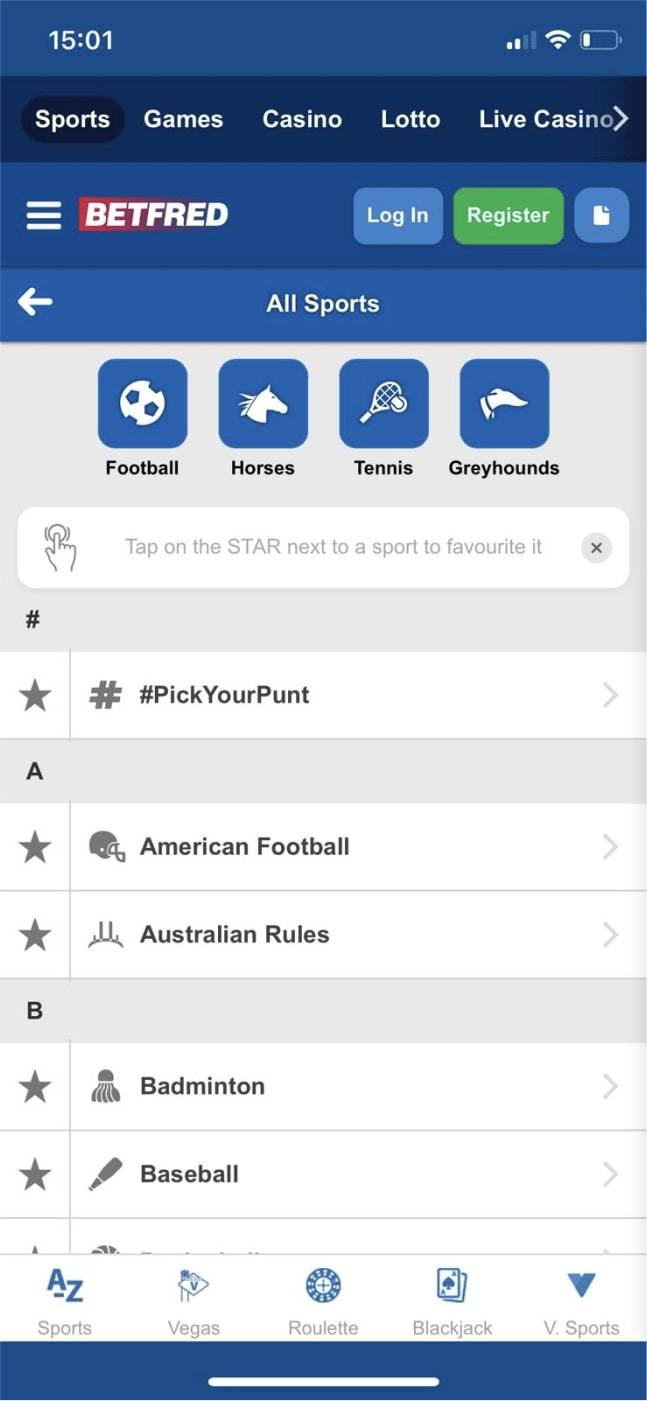
Task: Dismiss the favourite tip banner
Action: click(x=596, y=547)
